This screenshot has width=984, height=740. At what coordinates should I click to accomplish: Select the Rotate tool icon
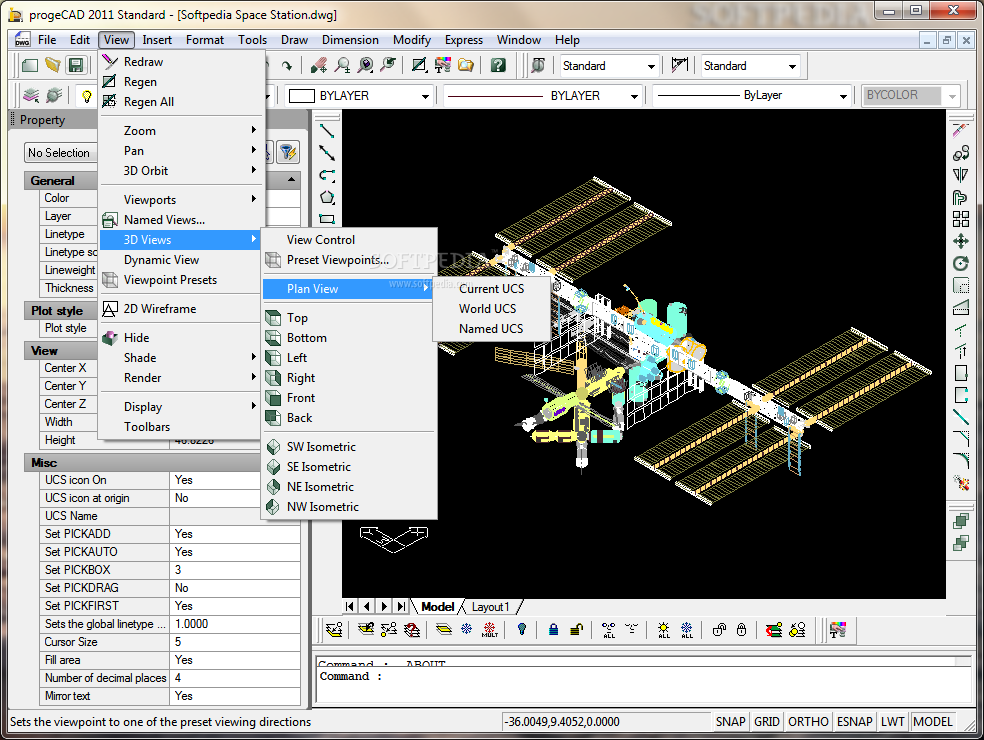click(x=961, y=263)
